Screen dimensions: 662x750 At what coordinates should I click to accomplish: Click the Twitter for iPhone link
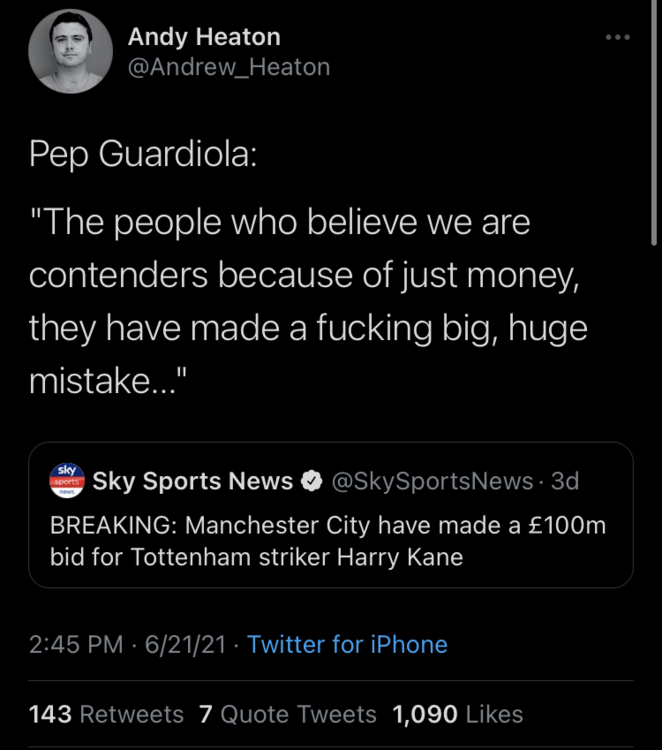(347, 644)
